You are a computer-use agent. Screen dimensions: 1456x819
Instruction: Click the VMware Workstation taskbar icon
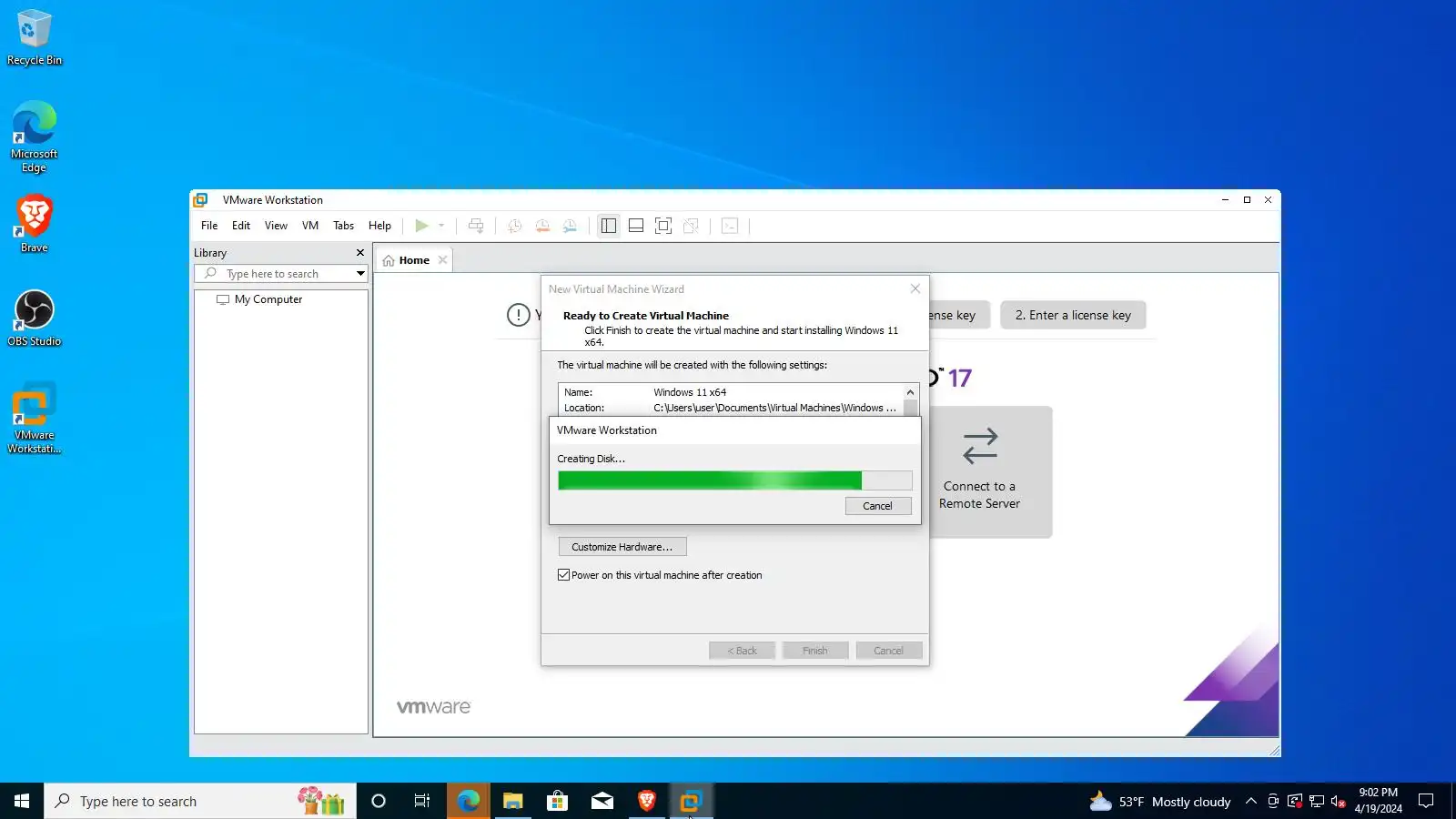[x=692, y=801]
